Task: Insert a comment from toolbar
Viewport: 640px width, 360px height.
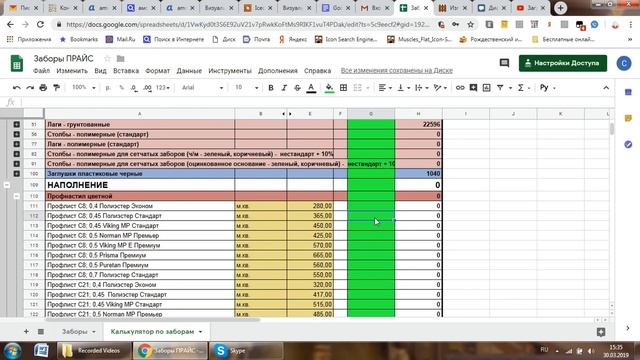Action: tap(473, 88)
